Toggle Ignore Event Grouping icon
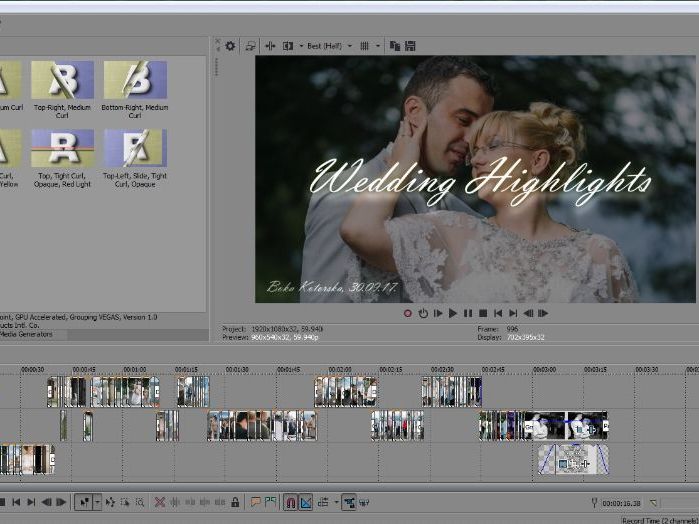 tap(364, 503)
